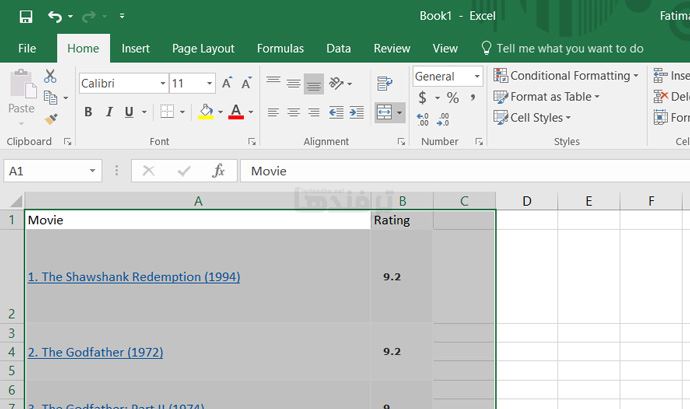This screenshot has width=690, height=409.
Task: Switch to the Review tab
Action: (392, 48)
